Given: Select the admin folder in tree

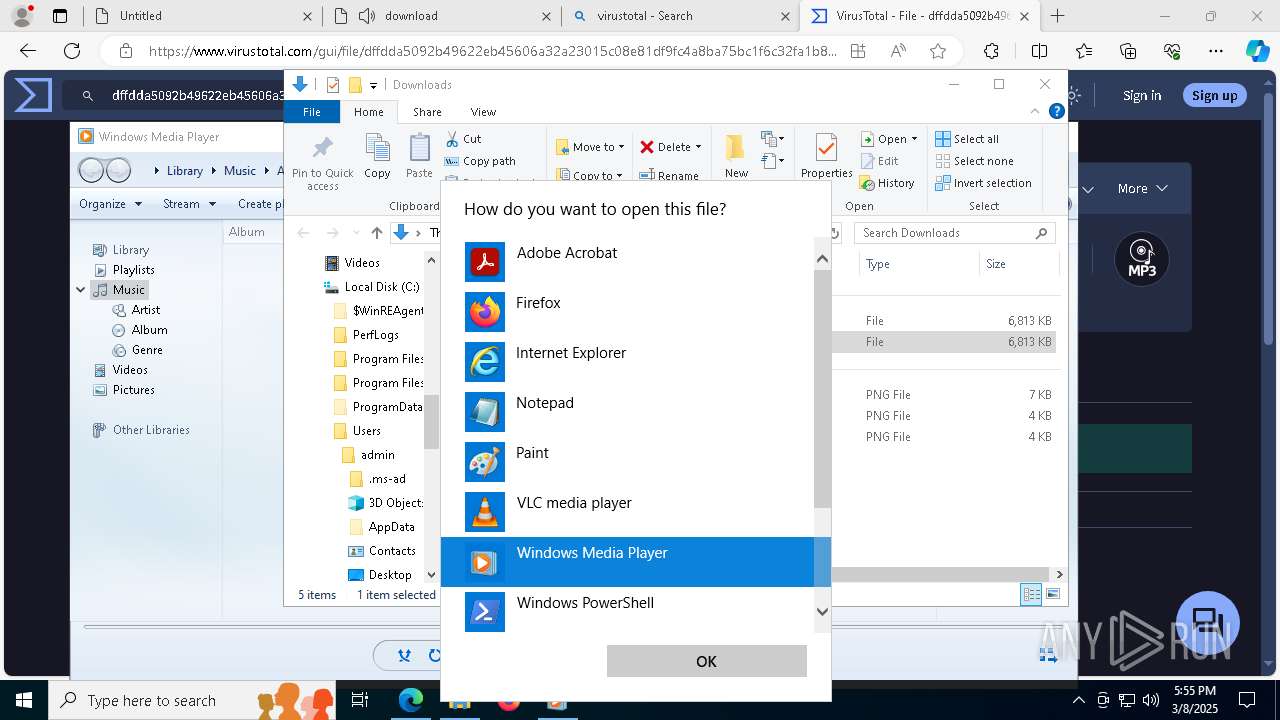Looking at the screenshot, I should pos(369,455).
